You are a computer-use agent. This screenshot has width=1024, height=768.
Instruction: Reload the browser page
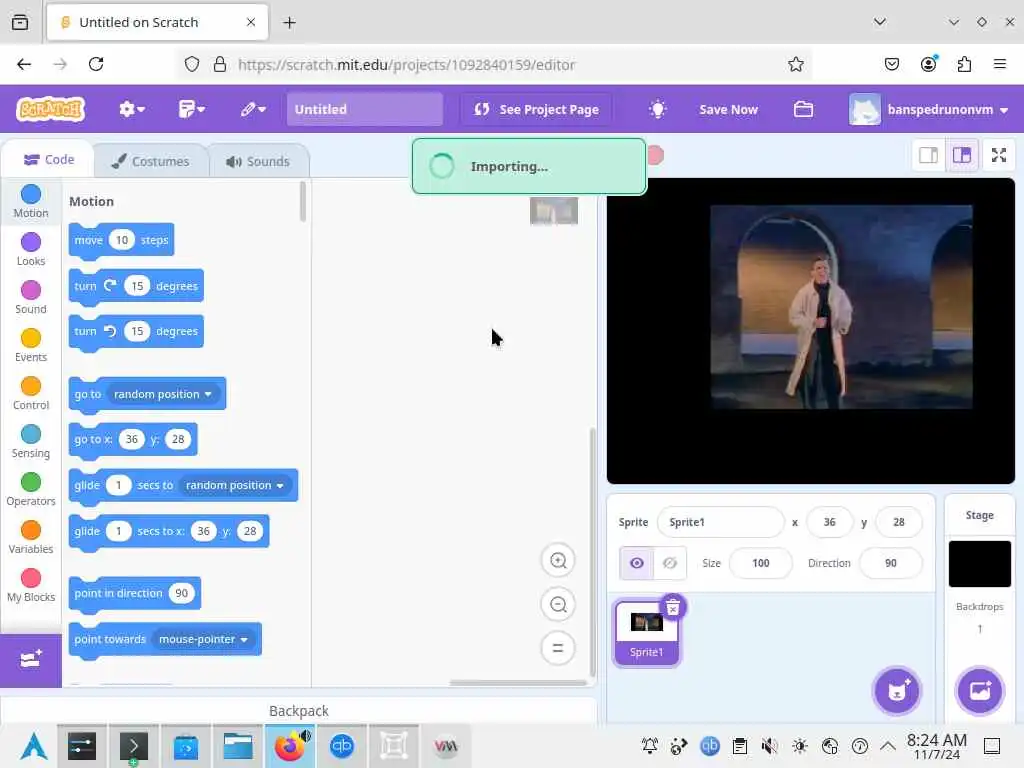[x=96, y=64]
